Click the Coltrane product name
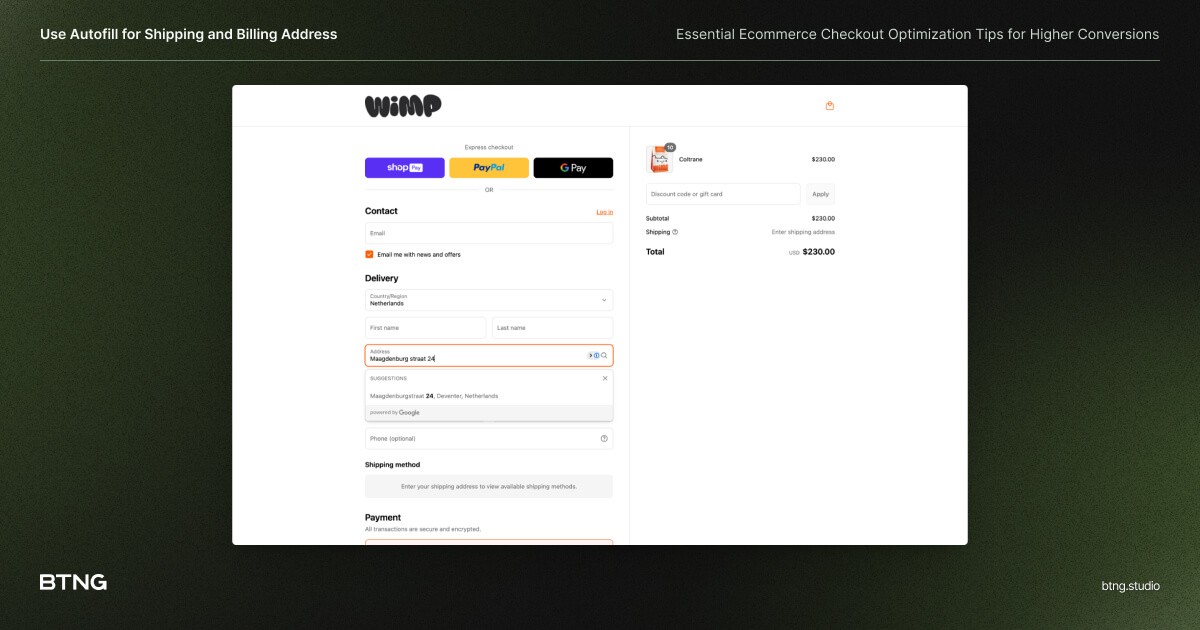Screen dimensions: 1200x630 [x=691, y=159]
